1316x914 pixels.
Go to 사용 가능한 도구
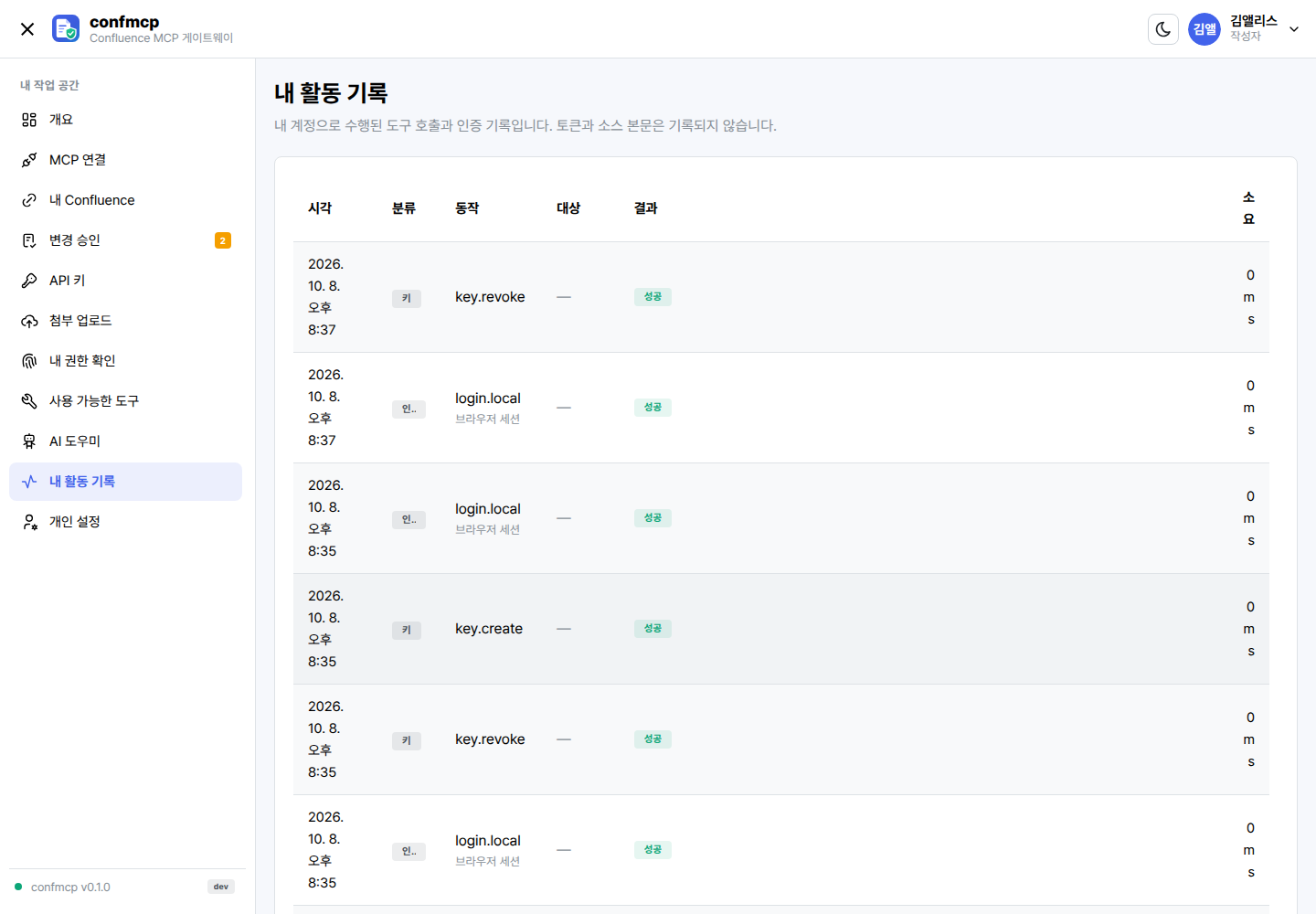pyautogui.click(x=125, y=401)
